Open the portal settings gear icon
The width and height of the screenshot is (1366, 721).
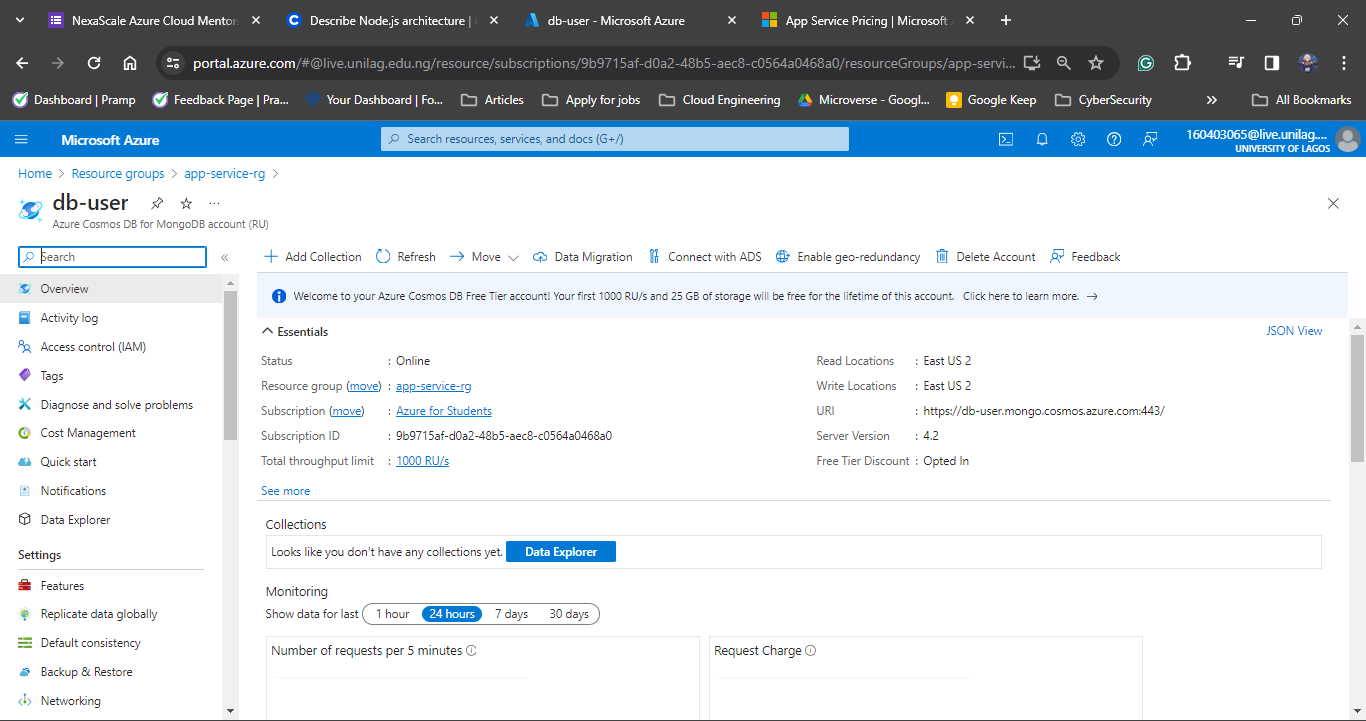tap(1078, 139)
